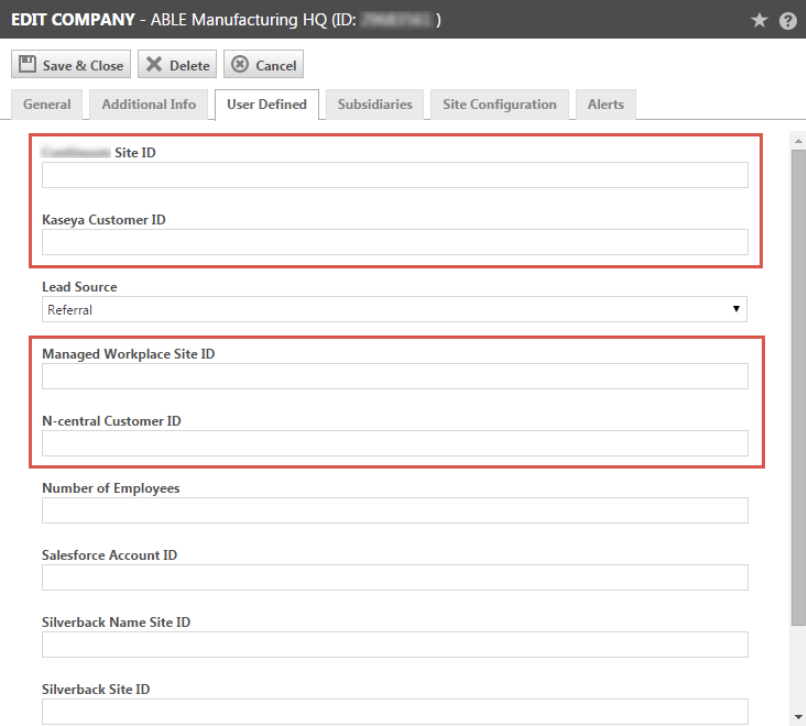Image resolution: width=806 pixels, height=726 pixels.
Task: Switch to the Alerts tab
Action: [x=605, y=104]
